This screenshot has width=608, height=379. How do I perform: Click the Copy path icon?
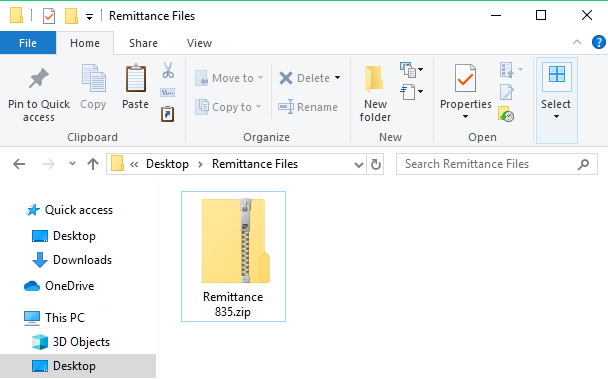(168, 92)
